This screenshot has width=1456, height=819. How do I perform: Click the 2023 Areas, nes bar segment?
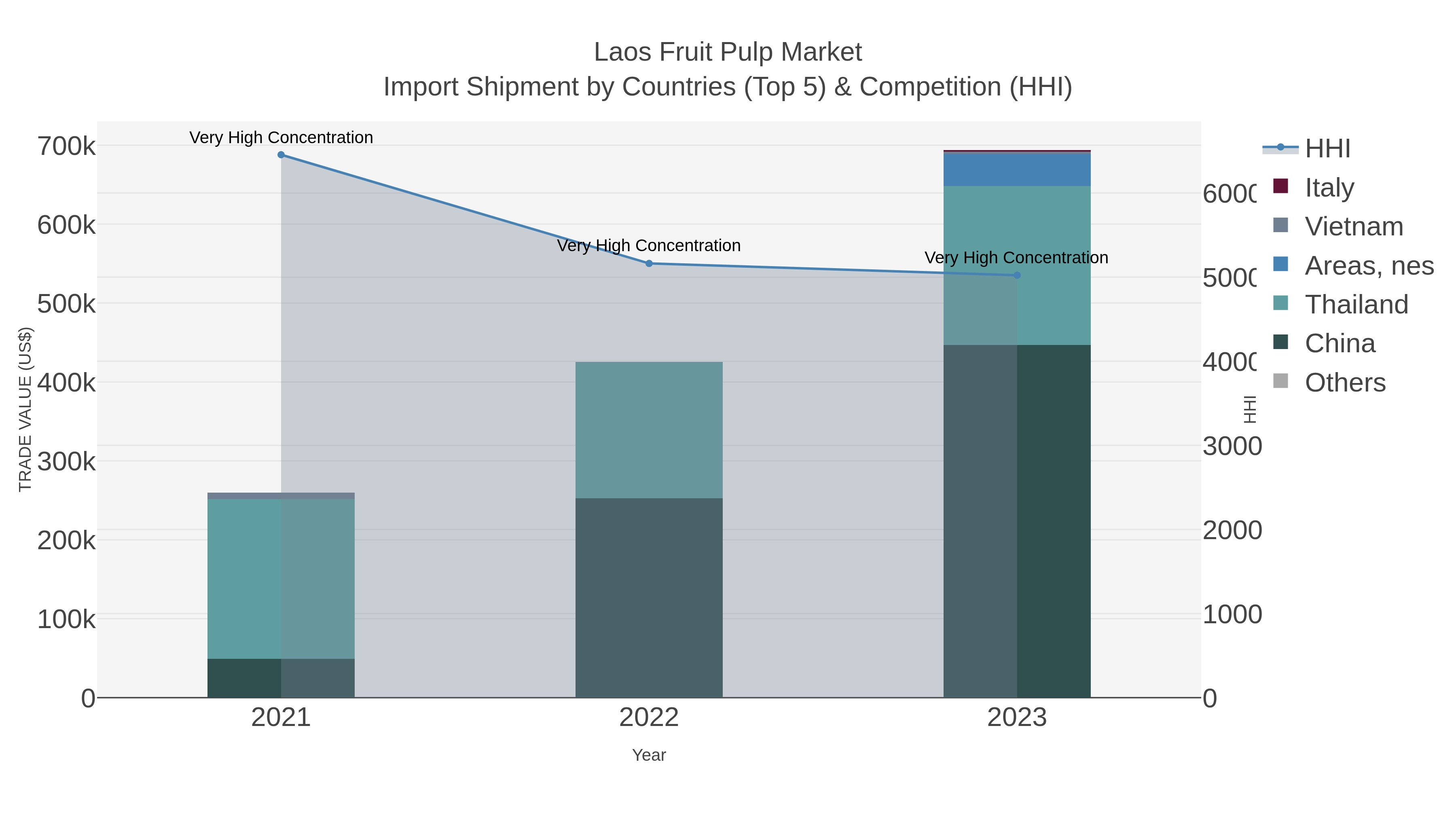[x=1017, y=169]
